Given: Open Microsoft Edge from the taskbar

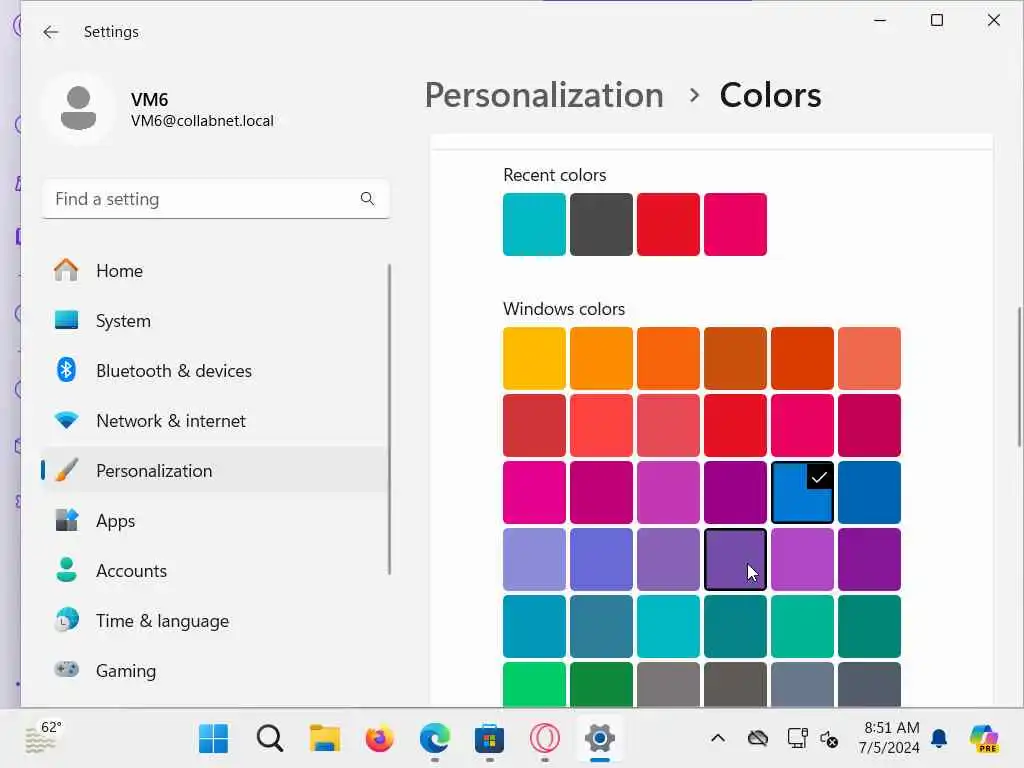Looking at the screenshot, I should tap(434, 739).
